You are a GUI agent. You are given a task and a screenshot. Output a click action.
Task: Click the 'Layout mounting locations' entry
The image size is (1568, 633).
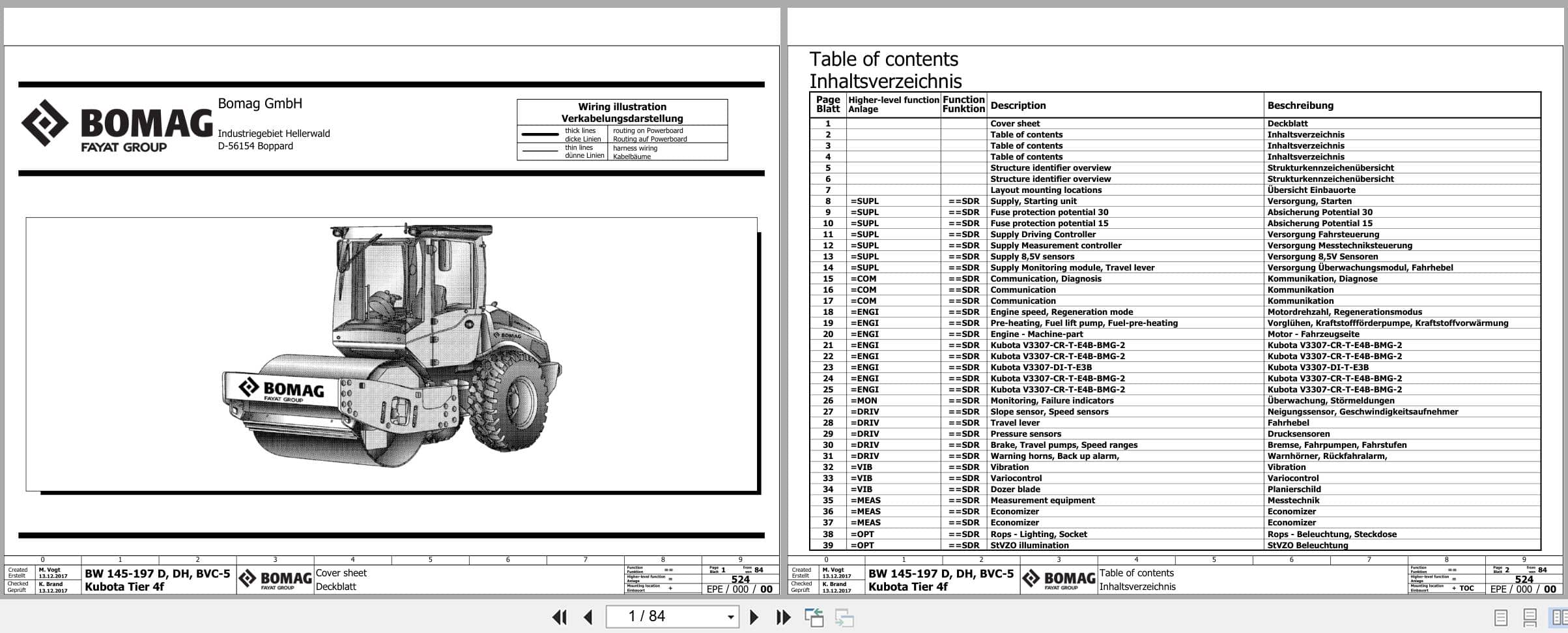[x=1046, y=190]
